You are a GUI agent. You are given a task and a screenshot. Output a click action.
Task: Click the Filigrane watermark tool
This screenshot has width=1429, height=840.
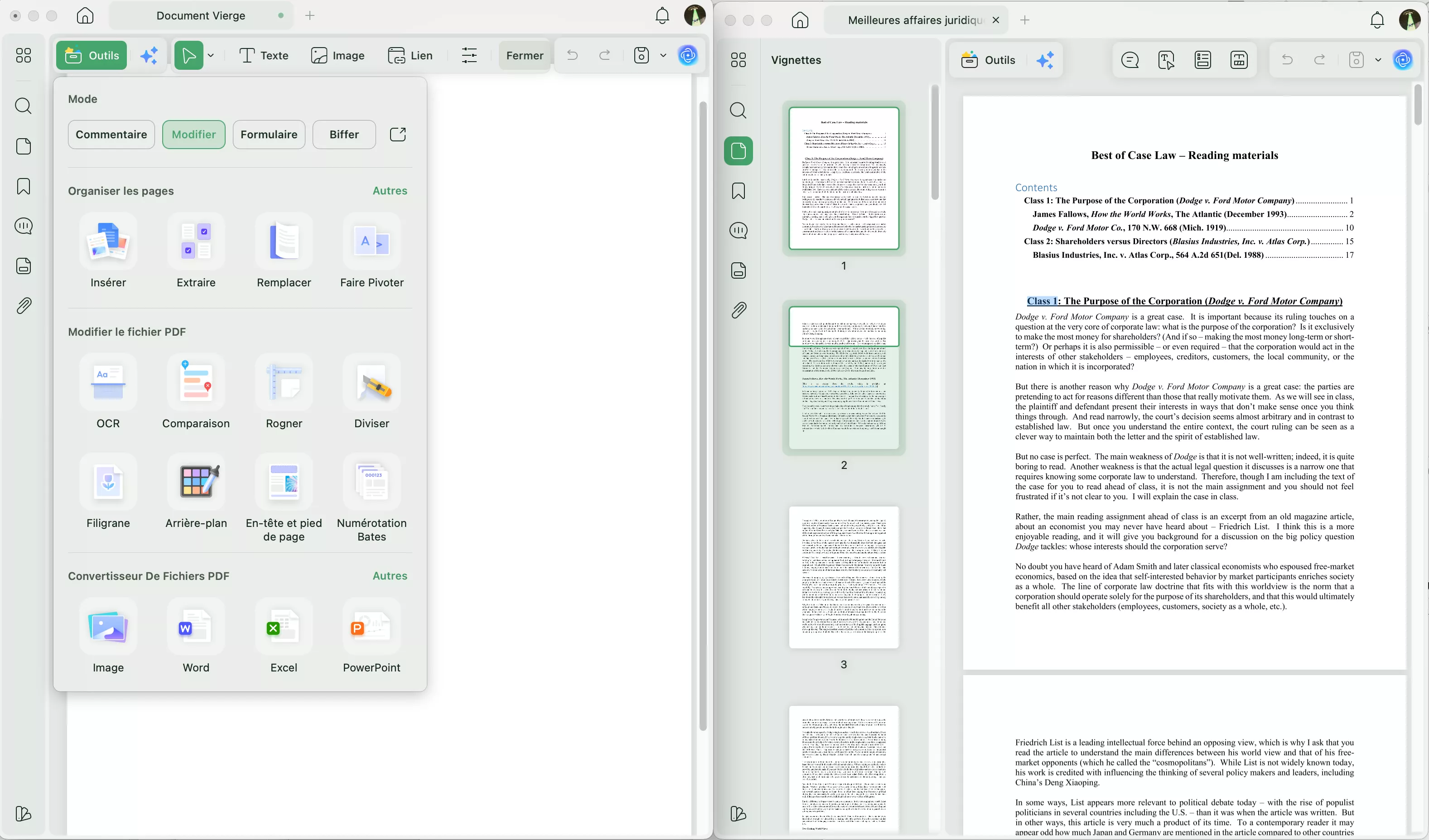point(108,483)
